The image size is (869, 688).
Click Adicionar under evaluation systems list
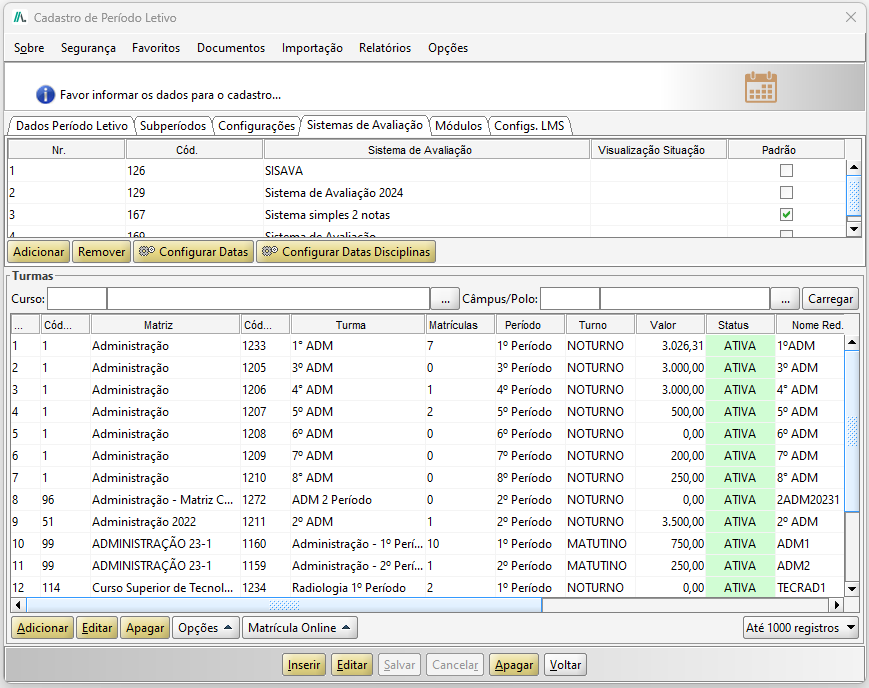[38, 252]
